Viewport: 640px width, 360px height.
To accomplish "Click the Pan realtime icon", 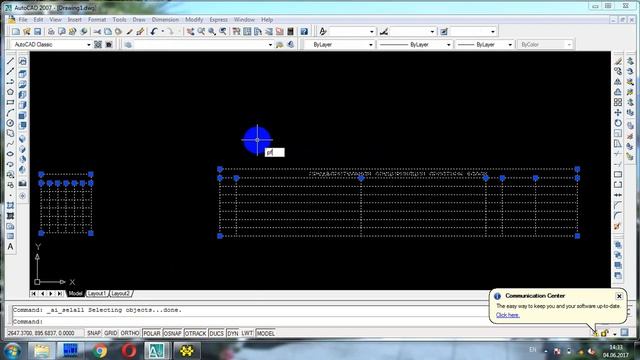I will [191, 31].
